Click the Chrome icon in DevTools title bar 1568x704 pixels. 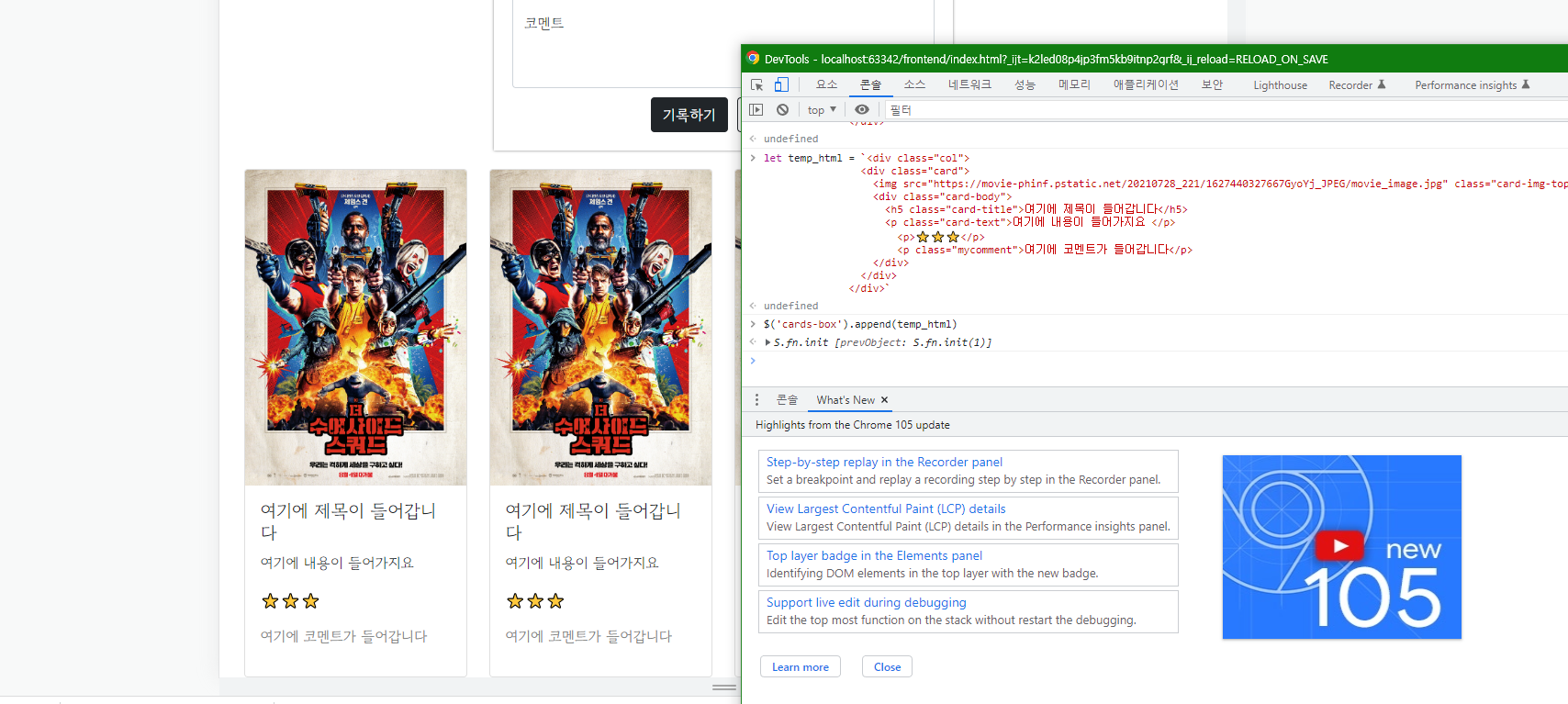[x=753, y=59]
